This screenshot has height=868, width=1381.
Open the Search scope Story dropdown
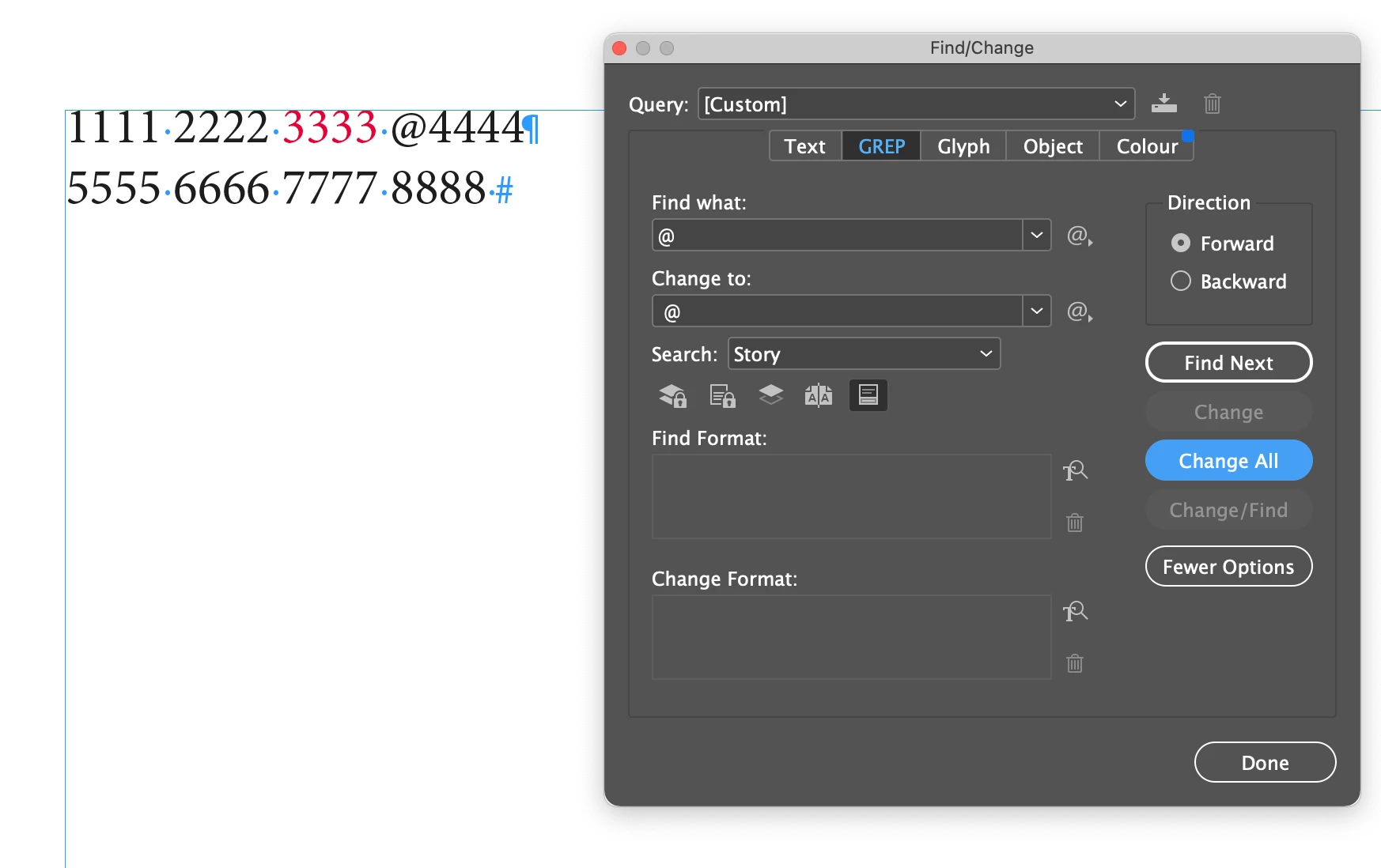[864, 353]
